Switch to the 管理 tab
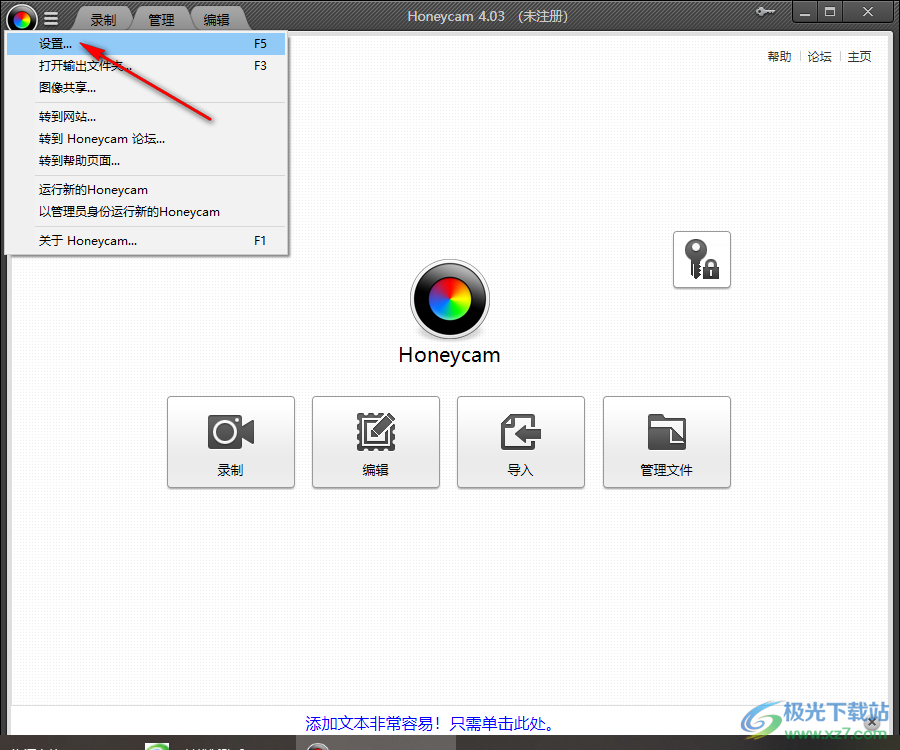The width and height of the screenshot is (900, 750). click(x=161, y=20)
